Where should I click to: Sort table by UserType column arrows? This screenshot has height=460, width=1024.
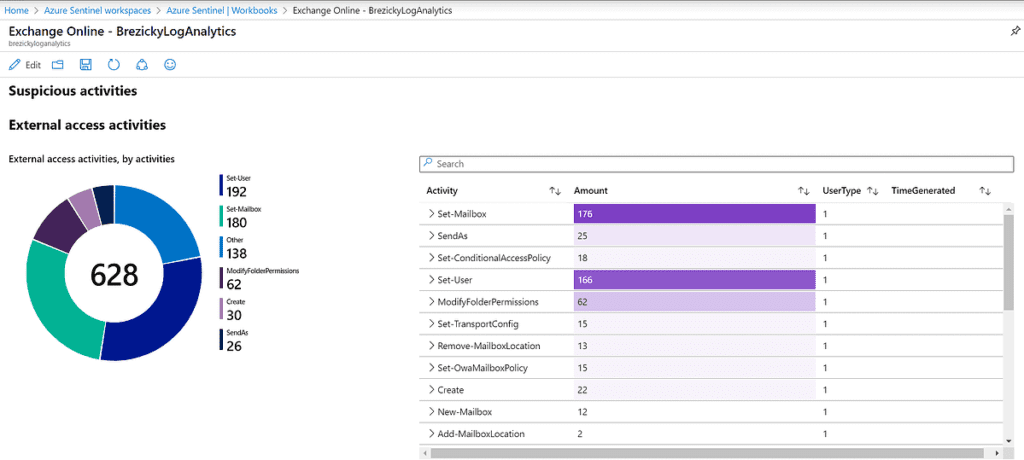coord(872,191)
